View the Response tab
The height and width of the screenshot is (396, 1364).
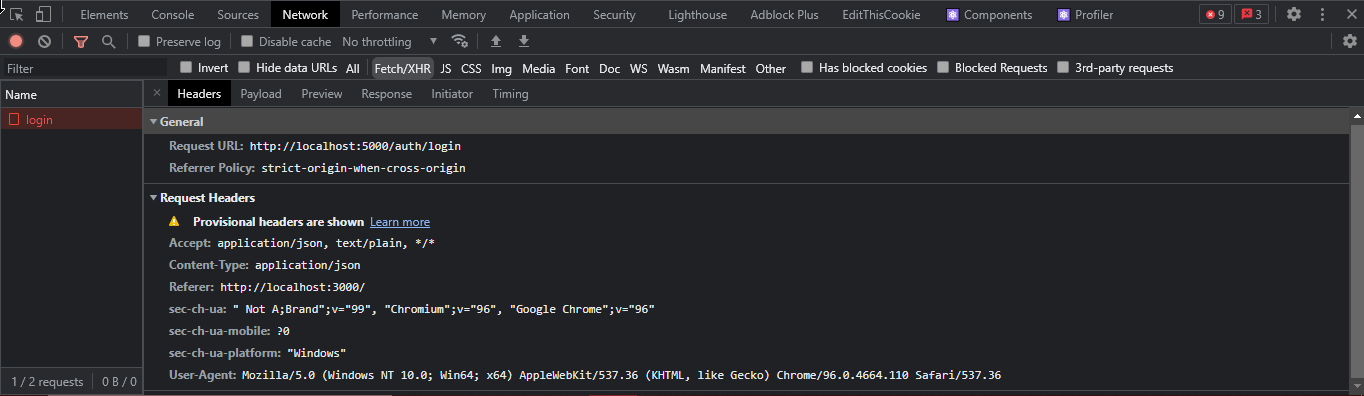click(387, 94)
